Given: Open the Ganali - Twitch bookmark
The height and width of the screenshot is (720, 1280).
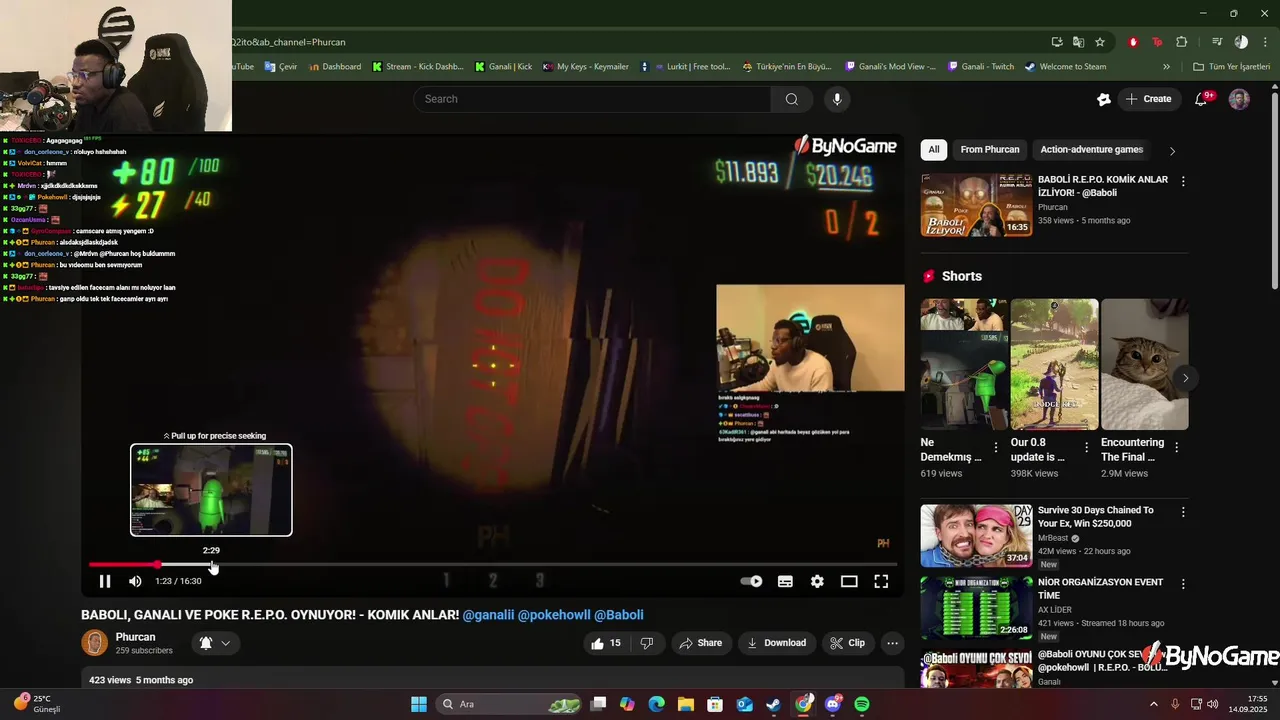Looking at the screenshot, I should (979, 67).
